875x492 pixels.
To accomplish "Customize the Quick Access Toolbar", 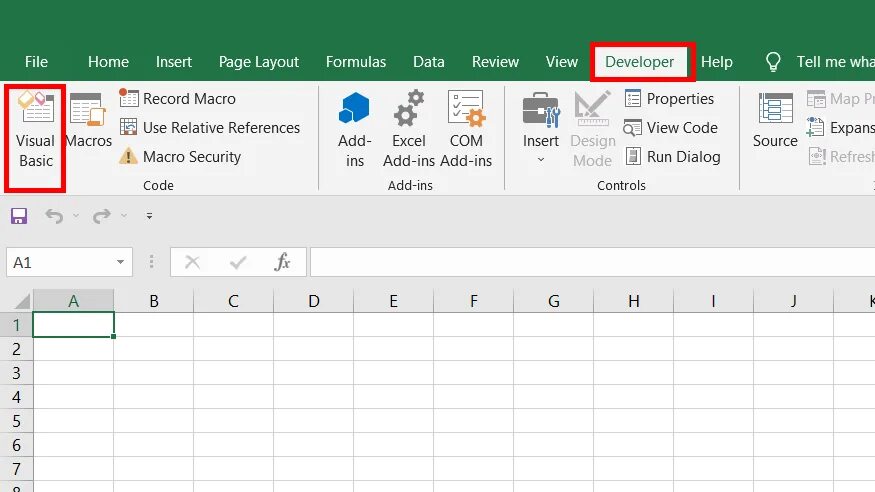I will point(149,216).
